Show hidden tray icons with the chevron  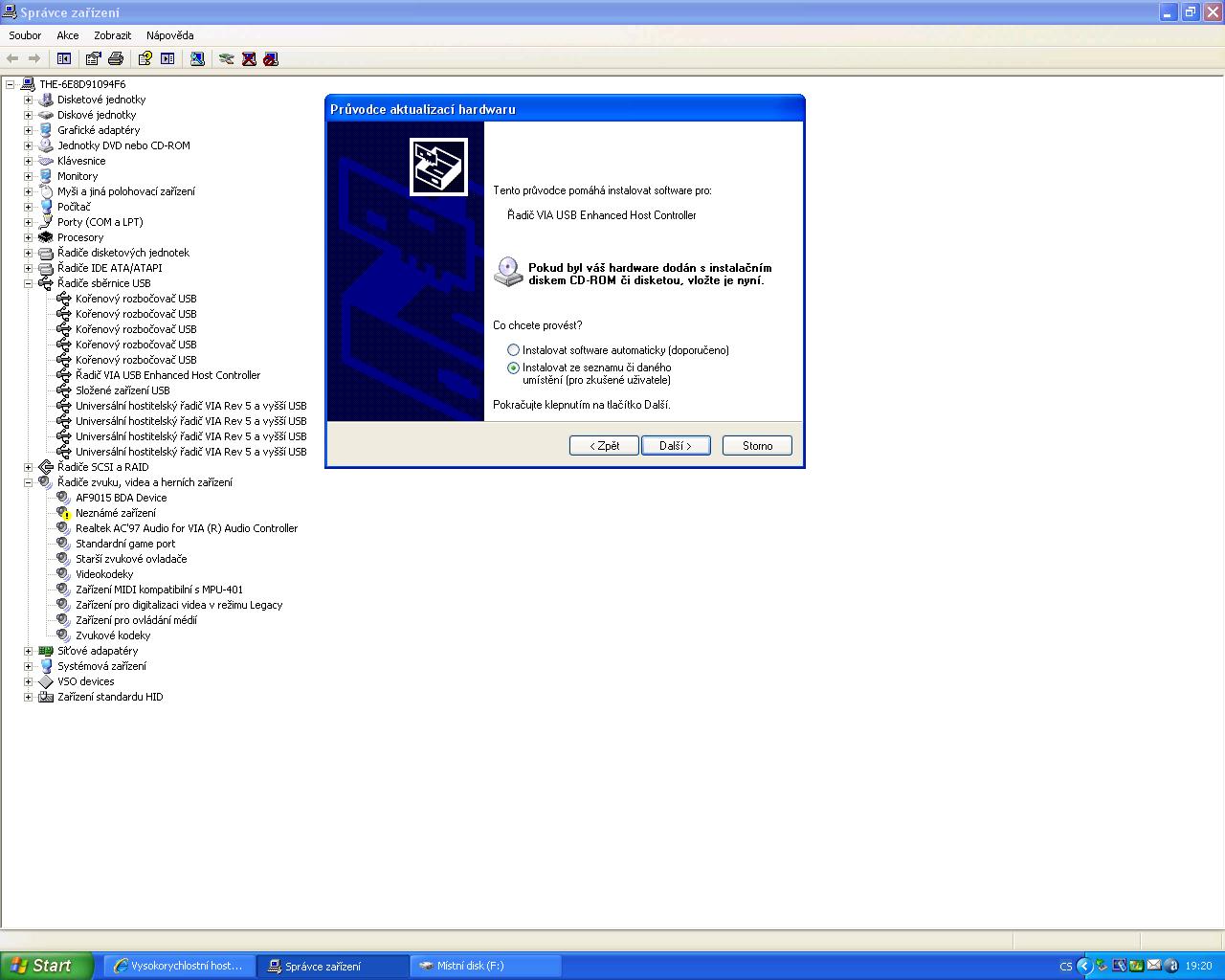(x=1084, y=966)
